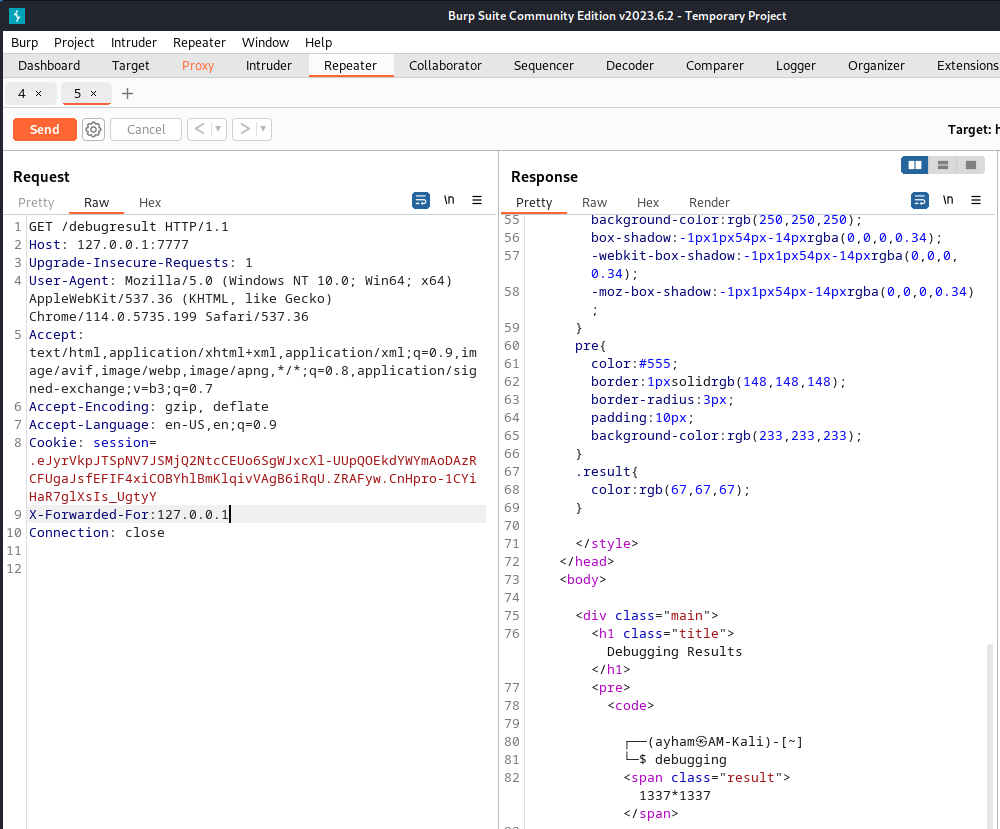Select side-by-side split layout view
Viewport: 1000px width, 829px height.
pos(915,165)
